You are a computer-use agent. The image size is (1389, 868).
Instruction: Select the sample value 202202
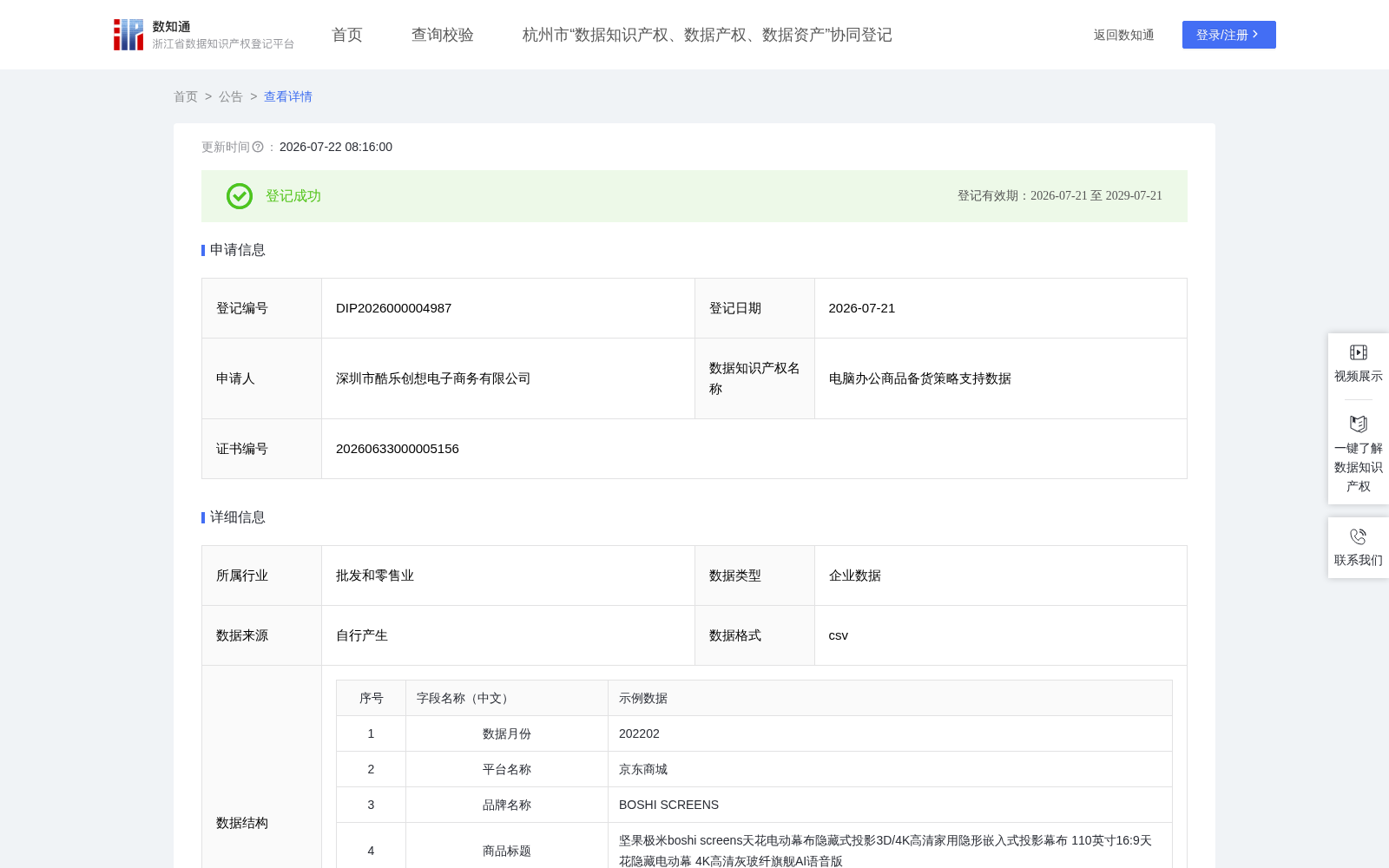(639, 733)
